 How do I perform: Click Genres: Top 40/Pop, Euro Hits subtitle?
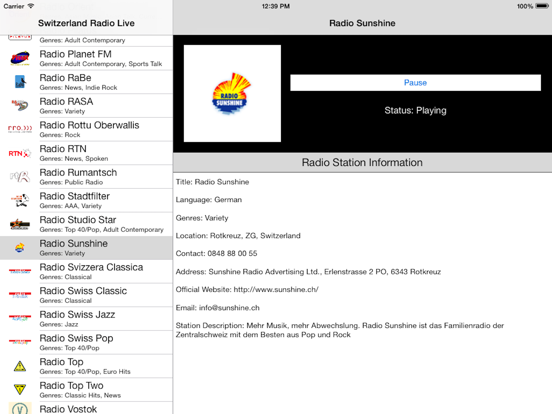point(85,371)
